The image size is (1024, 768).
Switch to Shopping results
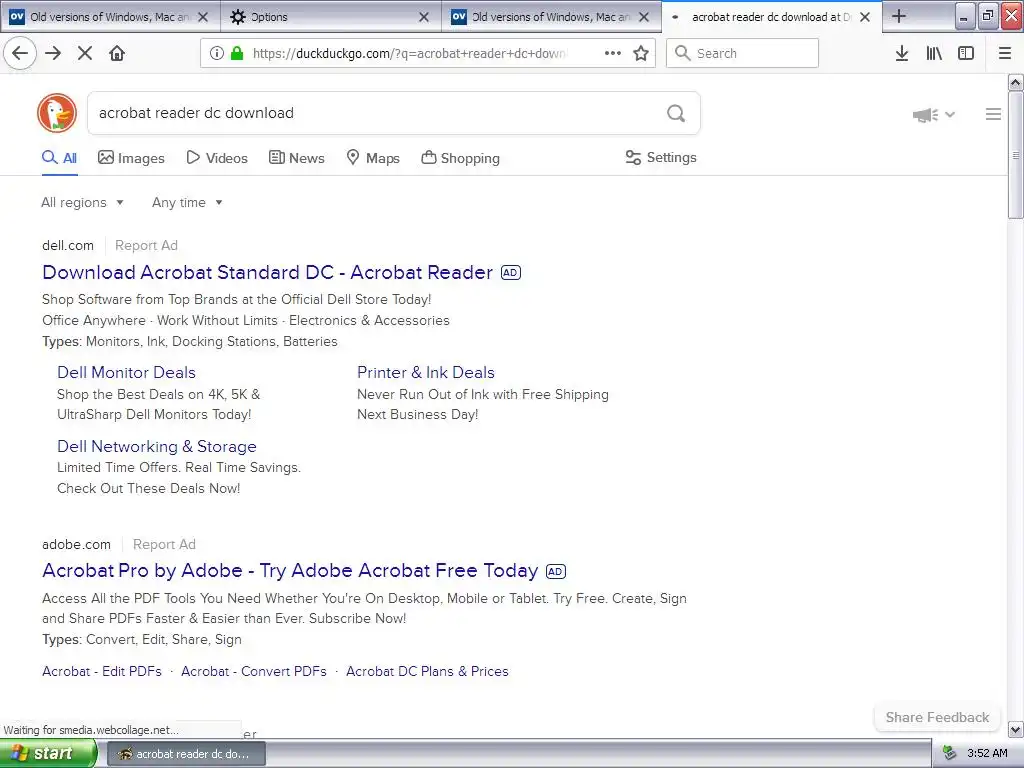coord(460,158)
